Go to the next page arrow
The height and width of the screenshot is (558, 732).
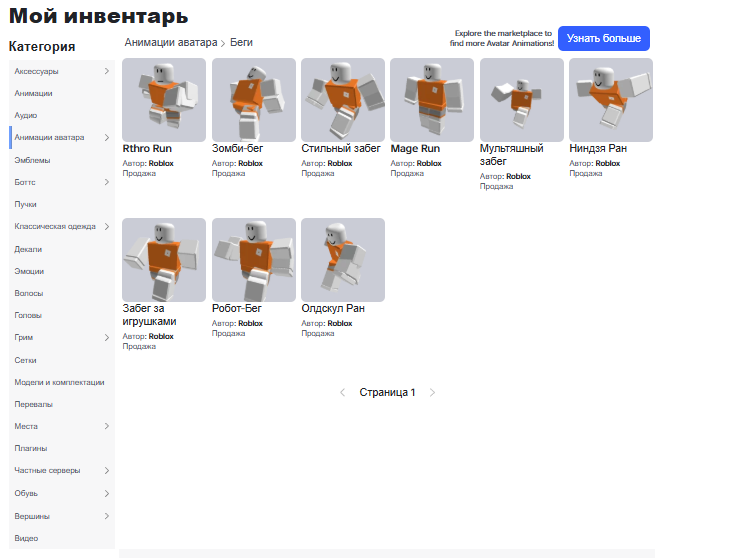tap(432, 393)
